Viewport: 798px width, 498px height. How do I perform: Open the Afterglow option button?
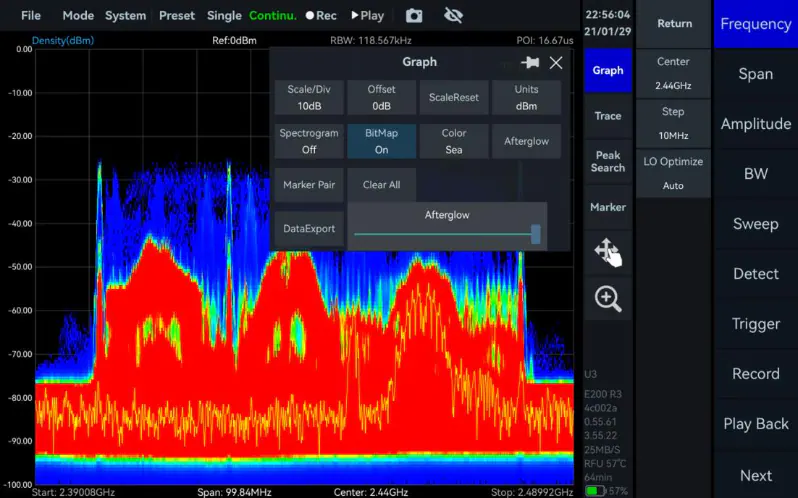(x=526, y=141)
